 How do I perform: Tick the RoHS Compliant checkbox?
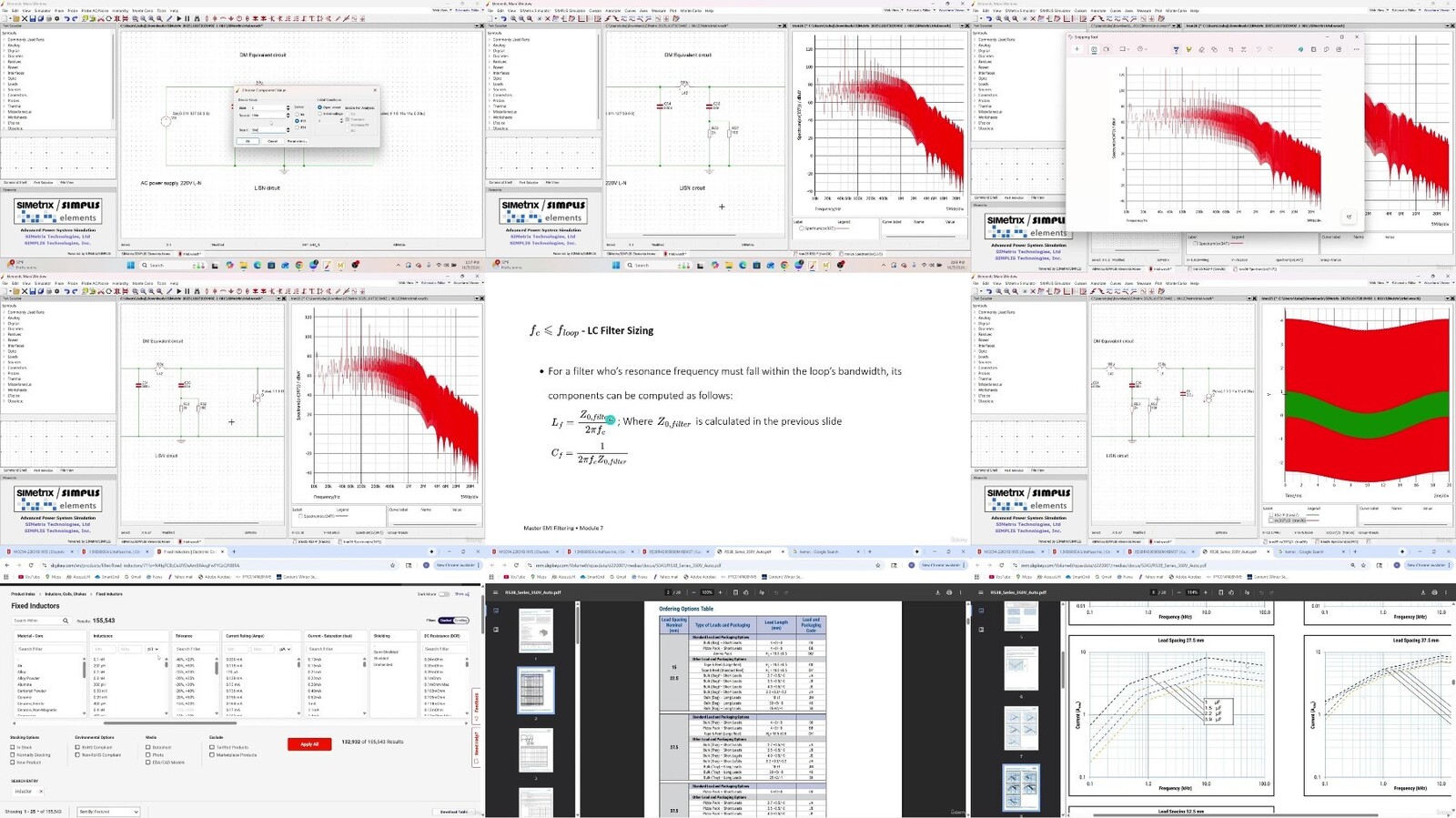point(77,747)
